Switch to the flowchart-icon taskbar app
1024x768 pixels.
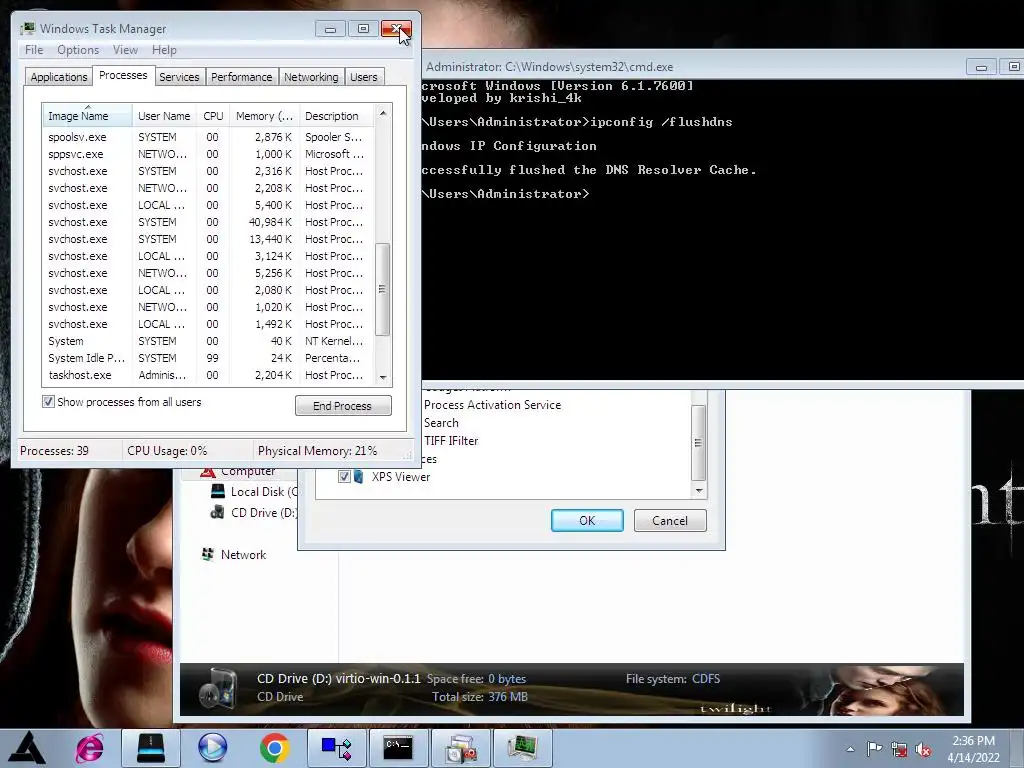[336, 748]
